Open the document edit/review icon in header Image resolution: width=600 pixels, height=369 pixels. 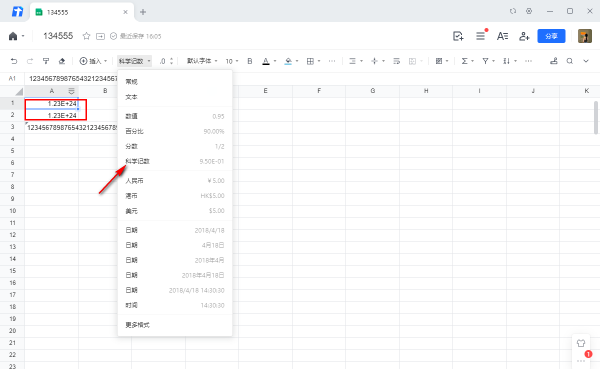458,36
